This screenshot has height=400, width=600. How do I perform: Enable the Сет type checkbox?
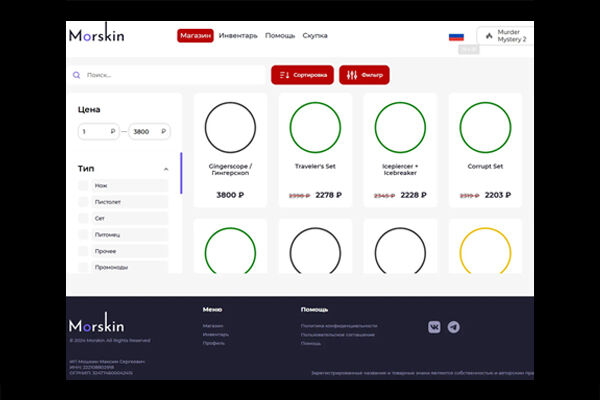tap(83, 218)
